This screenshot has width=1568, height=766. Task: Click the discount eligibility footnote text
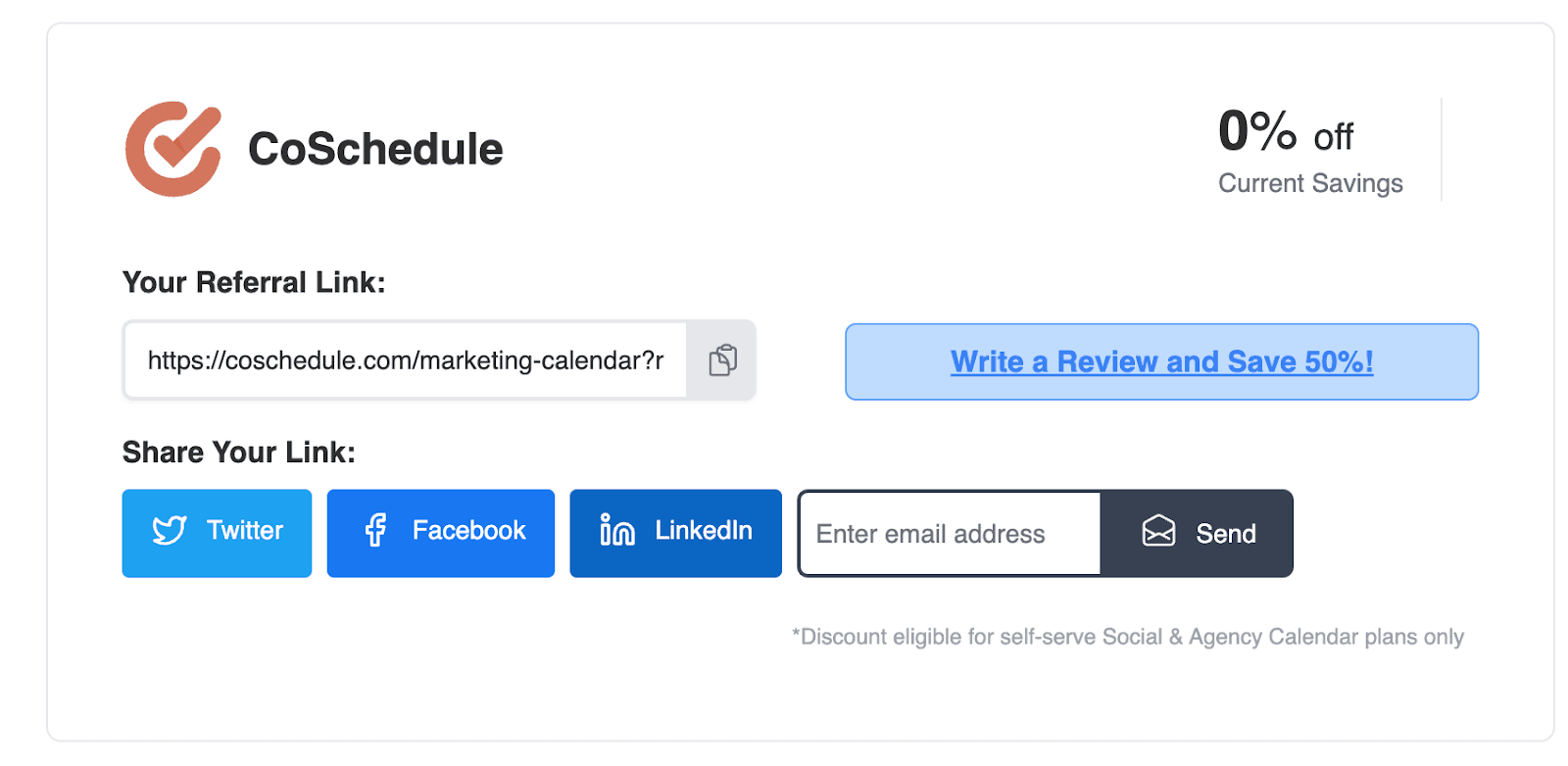point(1127,638)
